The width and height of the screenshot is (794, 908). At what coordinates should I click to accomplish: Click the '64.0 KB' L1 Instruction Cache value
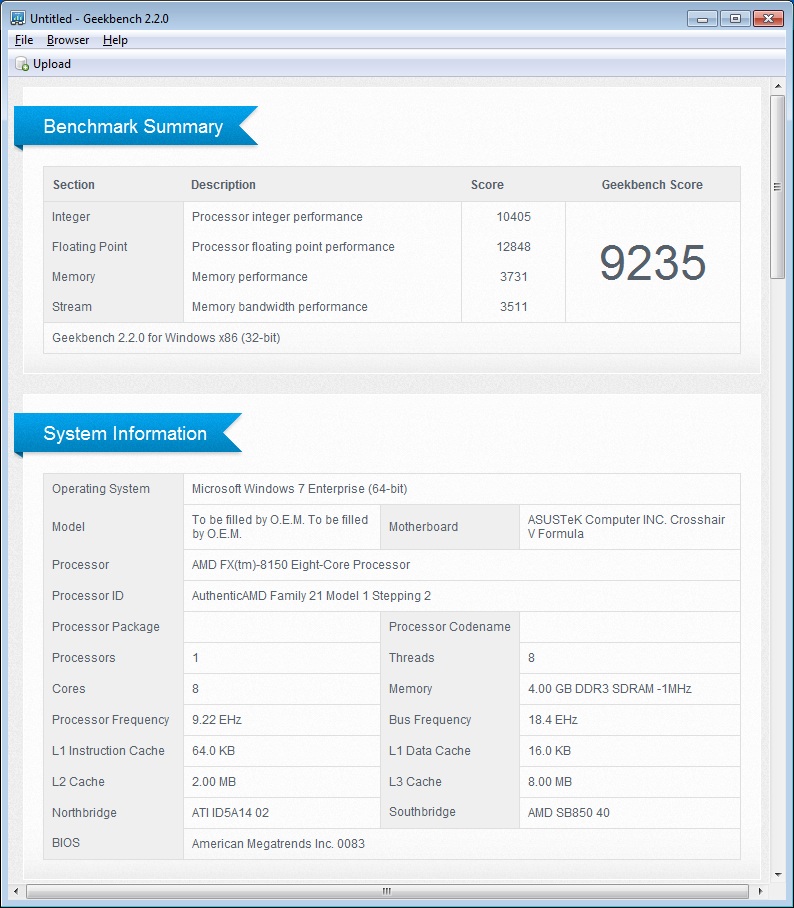(213, 750)
